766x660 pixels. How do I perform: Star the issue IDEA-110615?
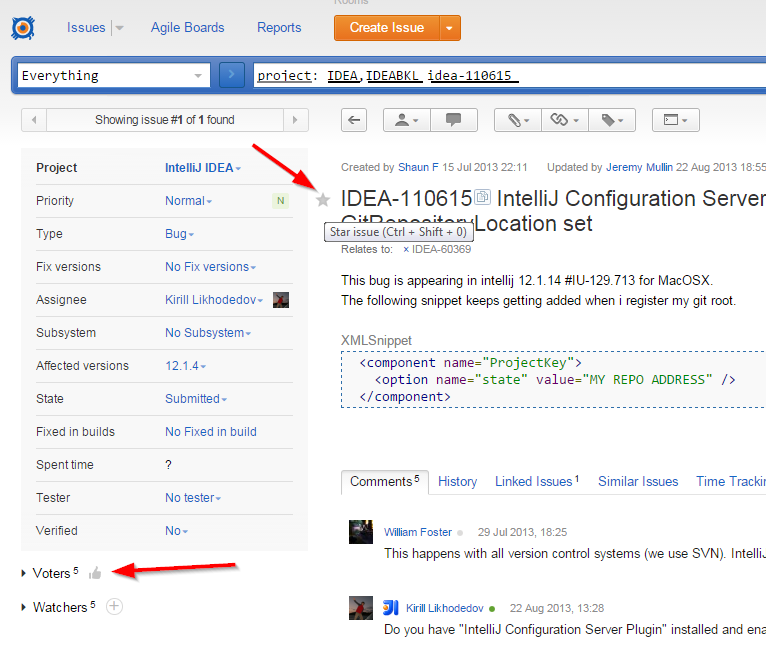pyautogui.click(x=322, y=199)
